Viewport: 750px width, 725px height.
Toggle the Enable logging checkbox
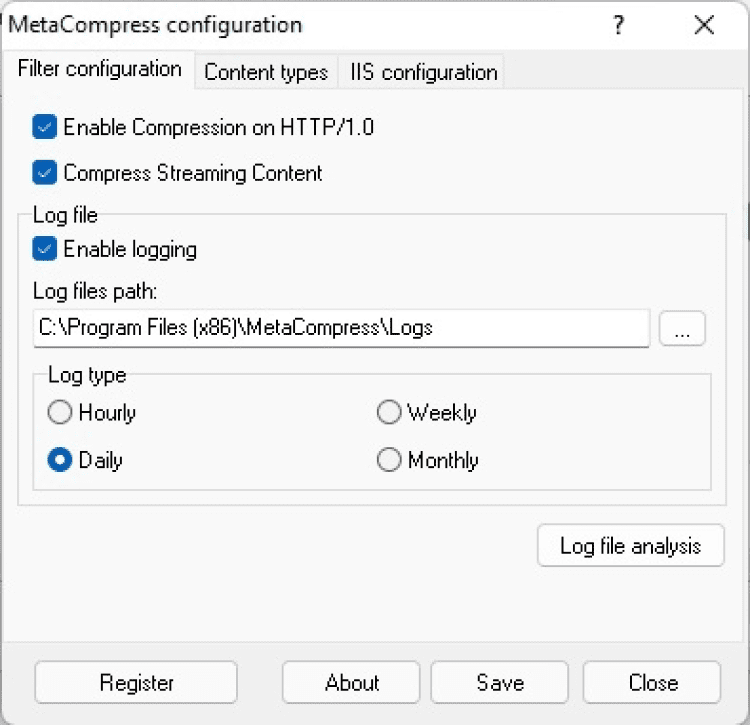[x=45, y=249]
